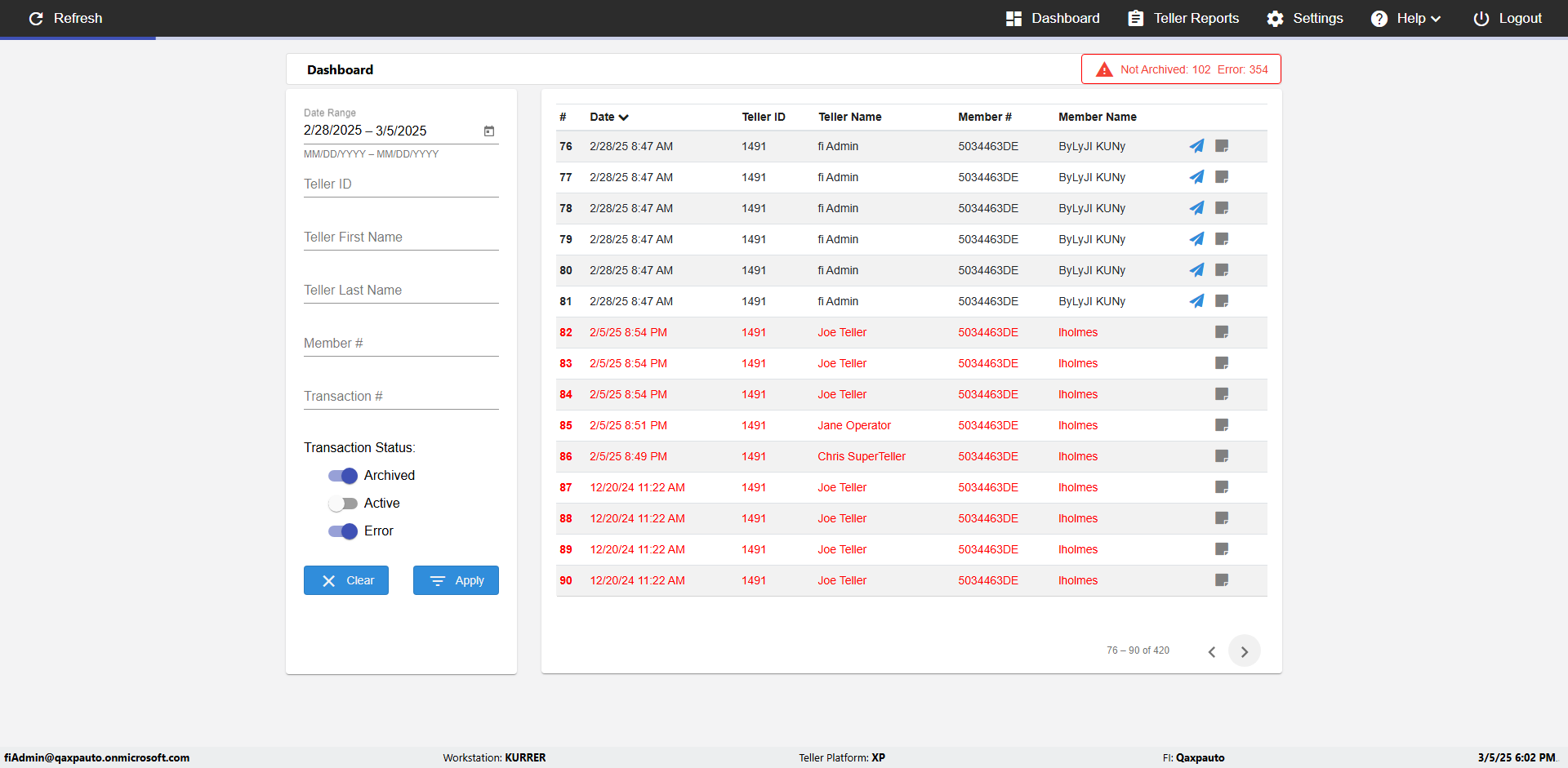1568x768 pixels.
Task: Open the date range calendar picker
Action: click(489, 131)
